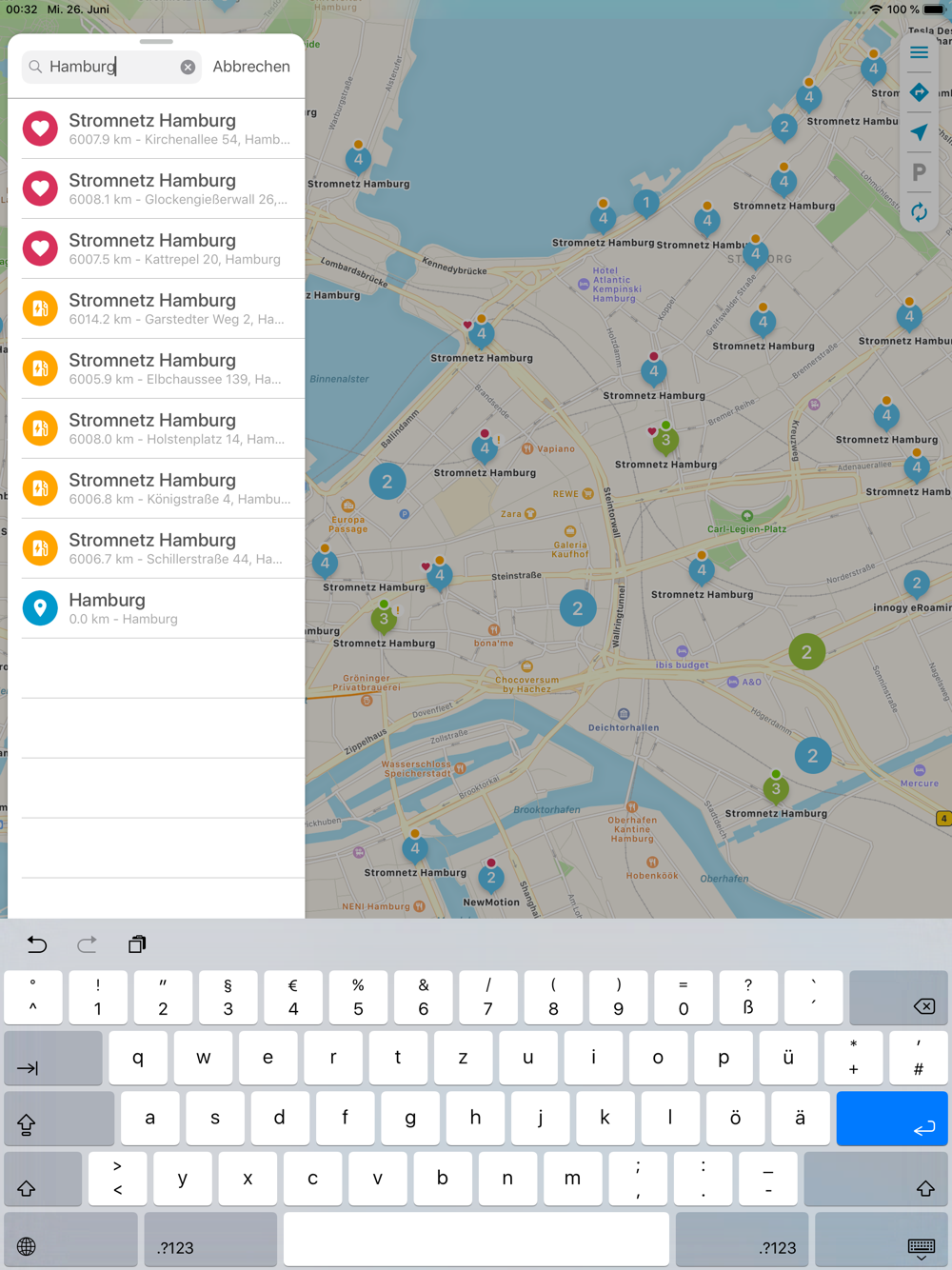
Task: Select red-dot marker 2 near NewMotion
Action: tap(491, 876)
